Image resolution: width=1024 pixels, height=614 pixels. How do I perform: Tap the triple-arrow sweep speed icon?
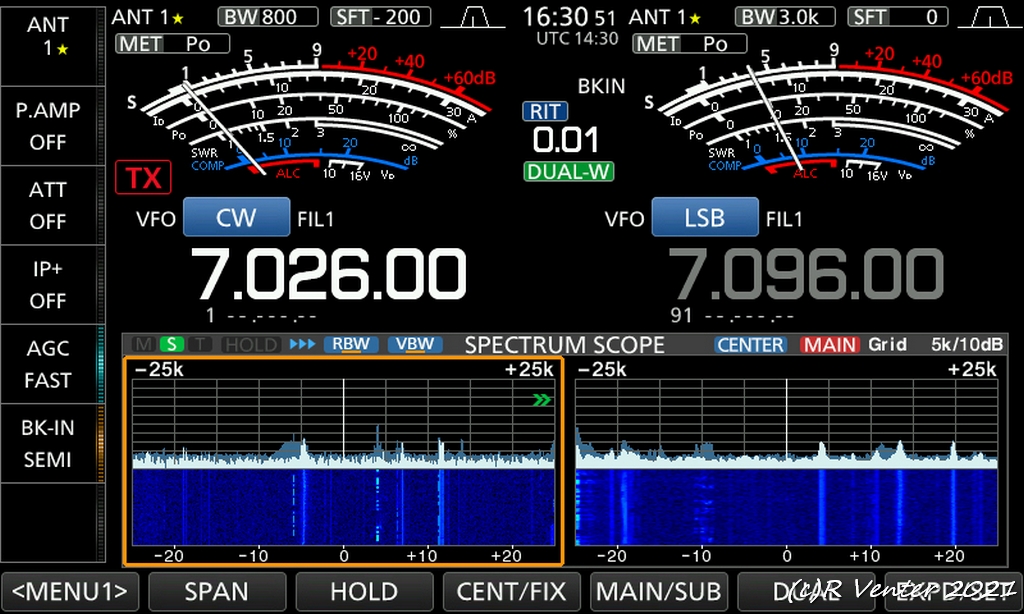click(x=302, y=344)
